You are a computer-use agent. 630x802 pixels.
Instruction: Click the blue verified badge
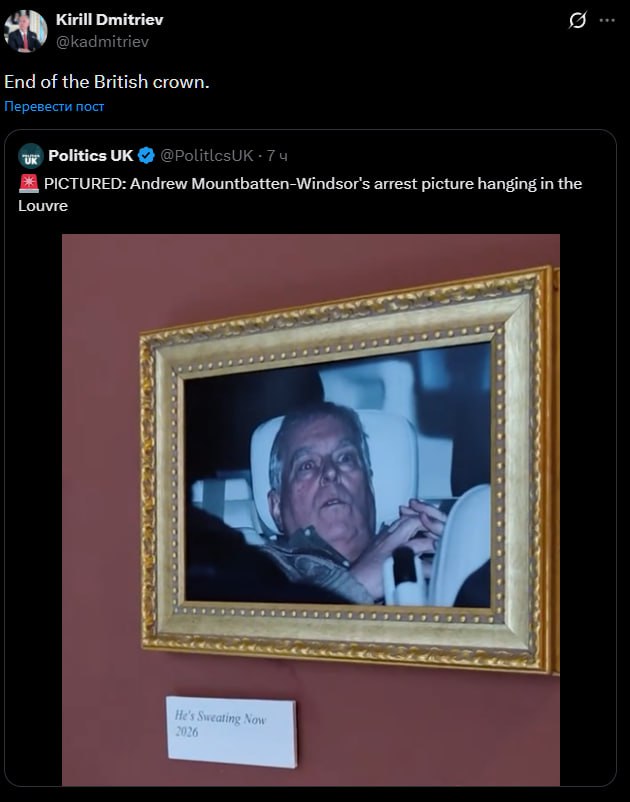[x=146, y=155]
